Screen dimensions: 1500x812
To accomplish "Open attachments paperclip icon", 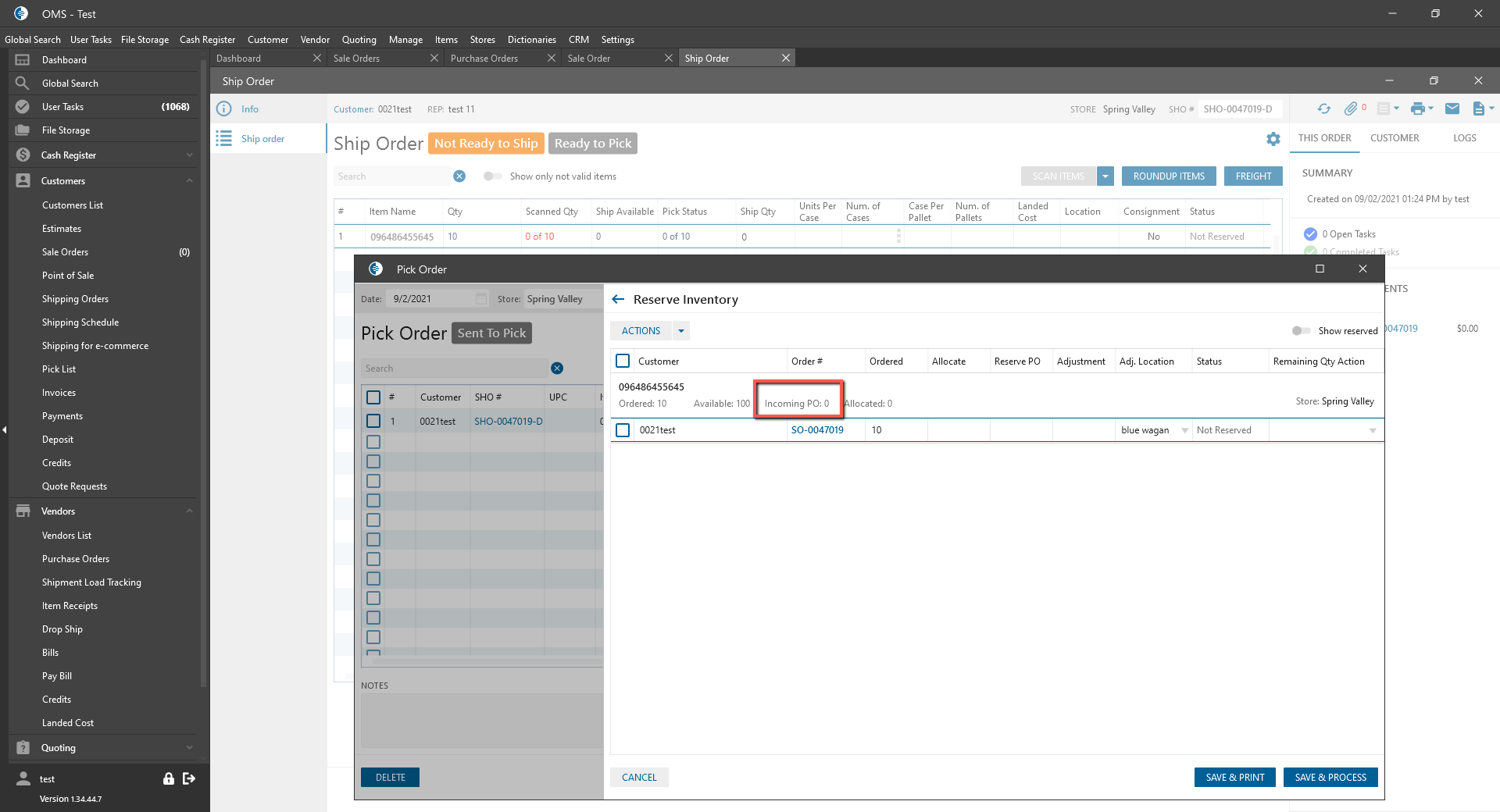I will [1351, 109].
